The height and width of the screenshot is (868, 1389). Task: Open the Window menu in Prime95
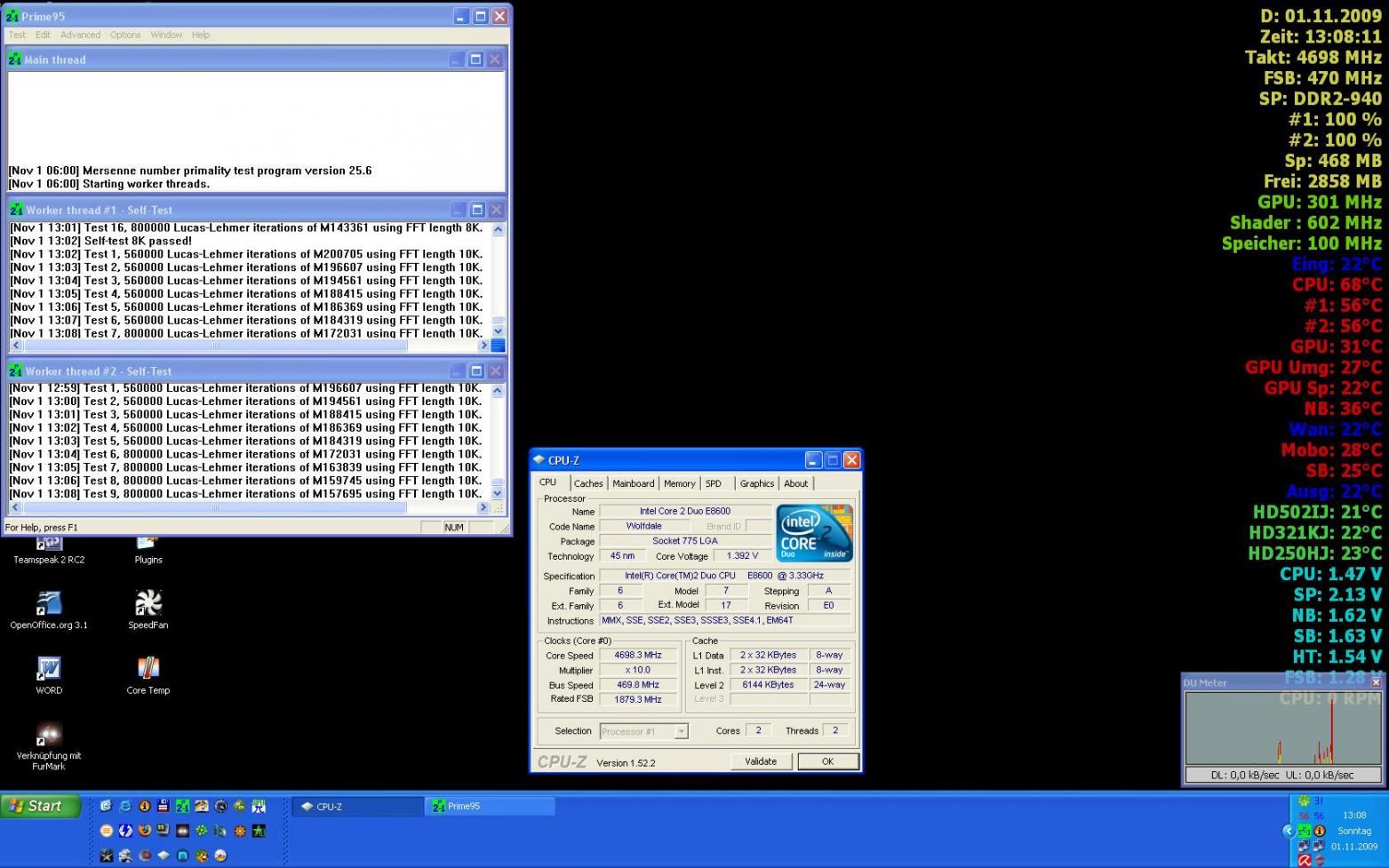[x=166, y=35]
